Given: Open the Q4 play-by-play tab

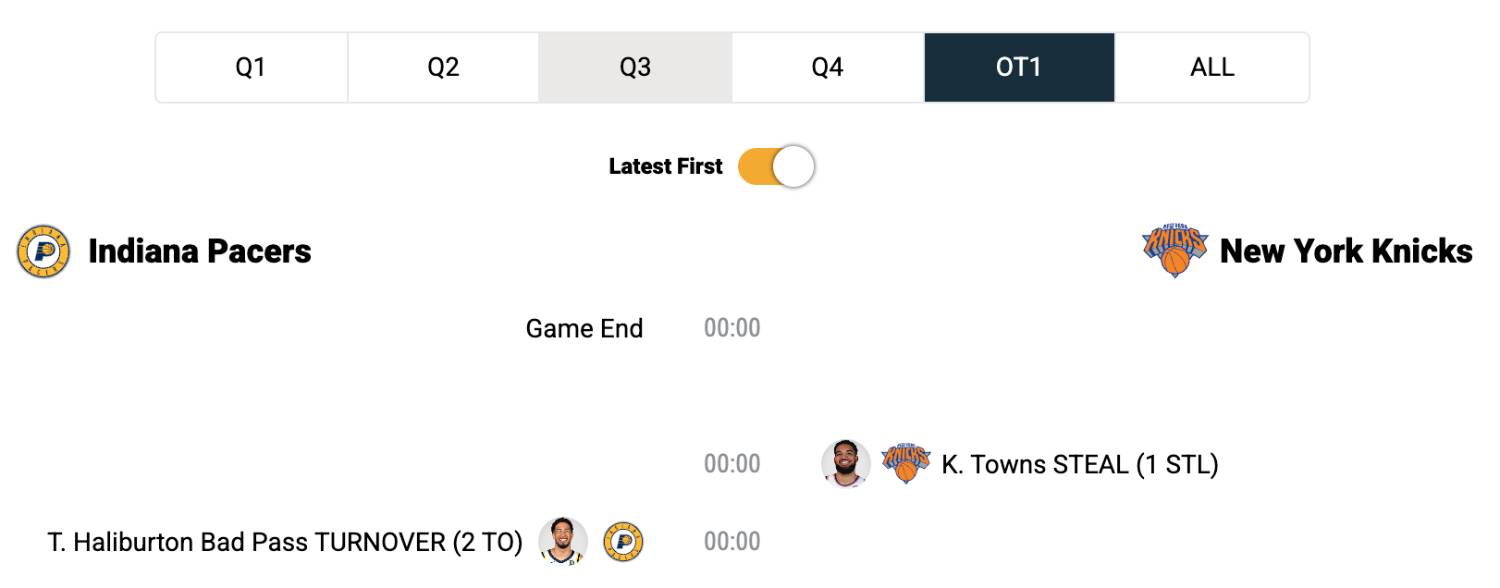Looking at the screenshot, I should [827, 67].
